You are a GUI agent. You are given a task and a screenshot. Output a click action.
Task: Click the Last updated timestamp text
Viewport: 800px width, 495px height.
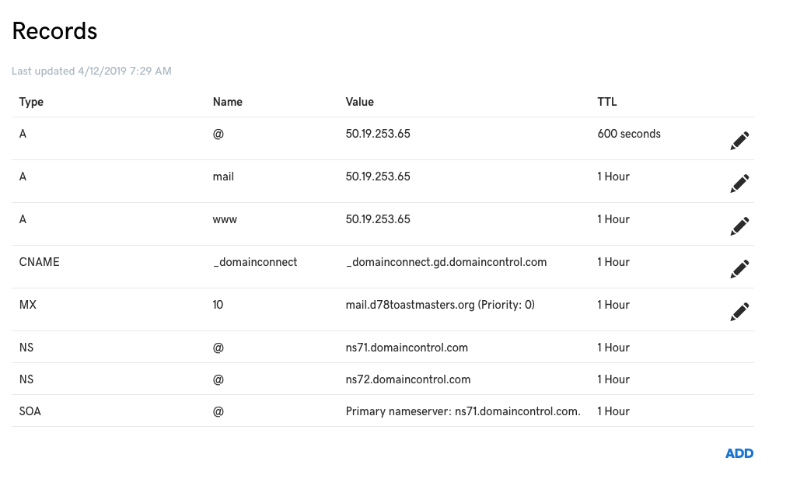[x=91, y=71]
